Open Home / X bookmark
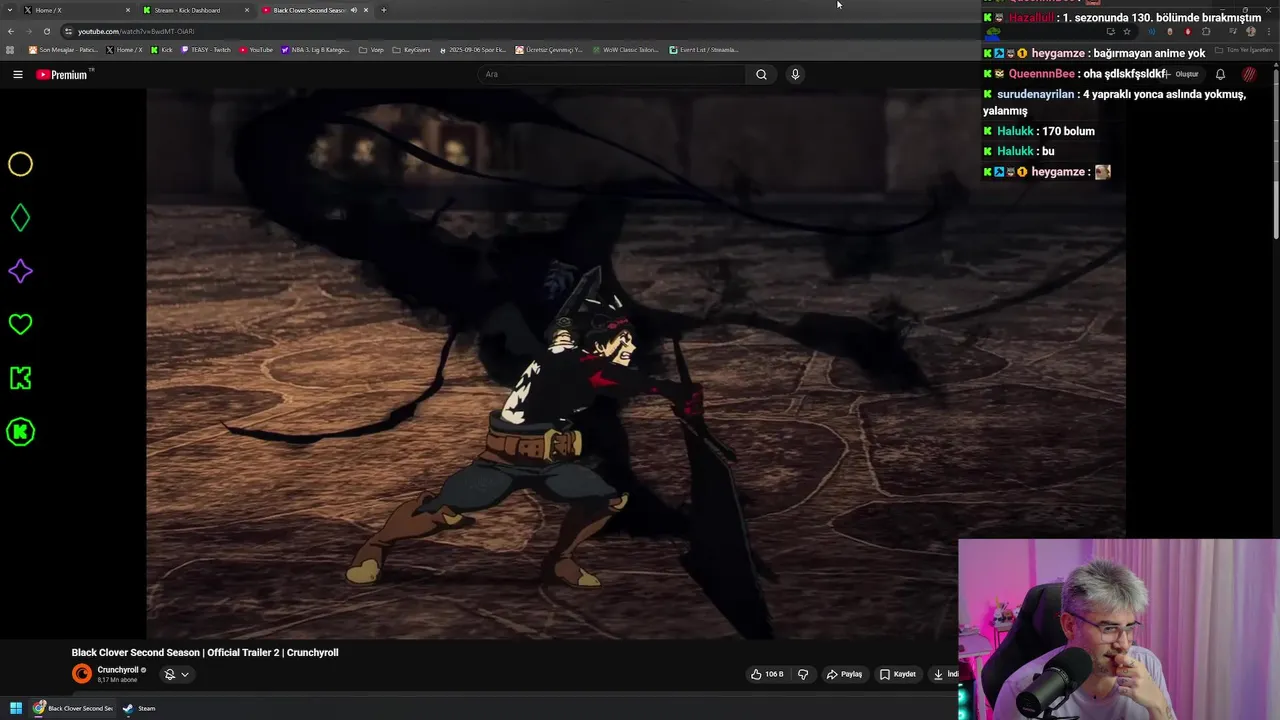 coord(124,50)
